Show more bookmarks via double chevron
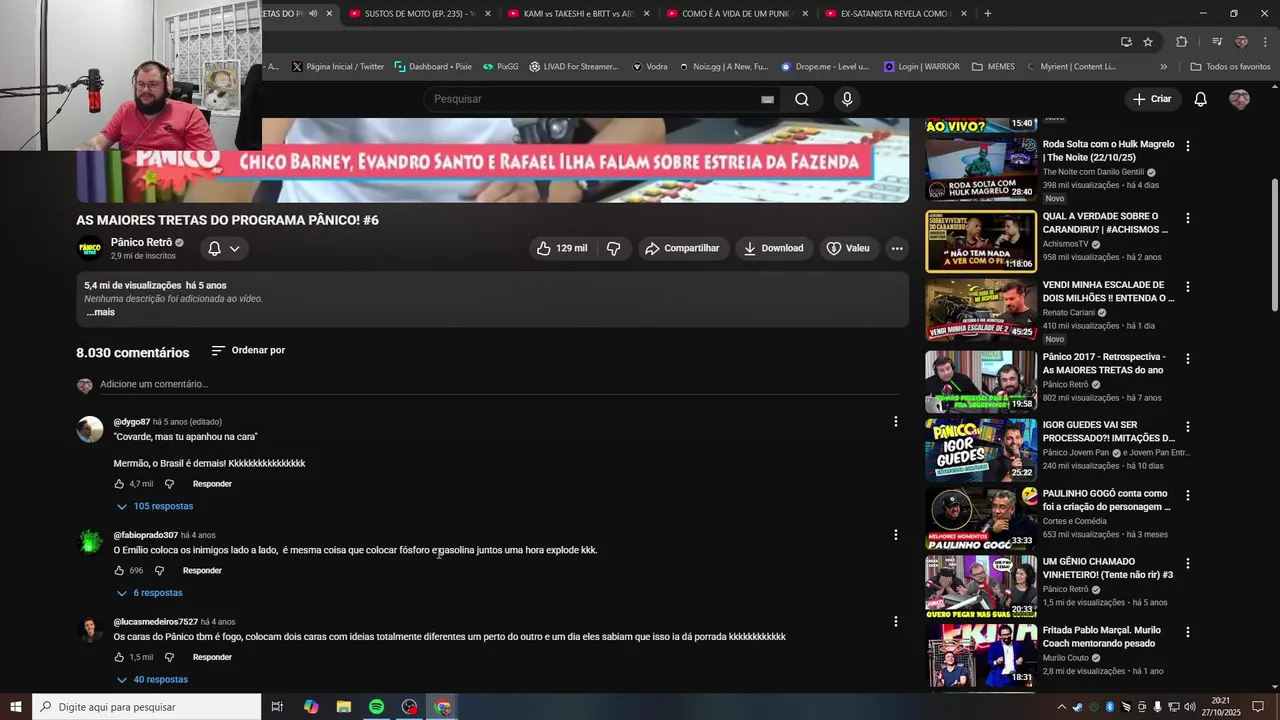Viewport: 1280px width, 720px height. [x=1163, y=67]
